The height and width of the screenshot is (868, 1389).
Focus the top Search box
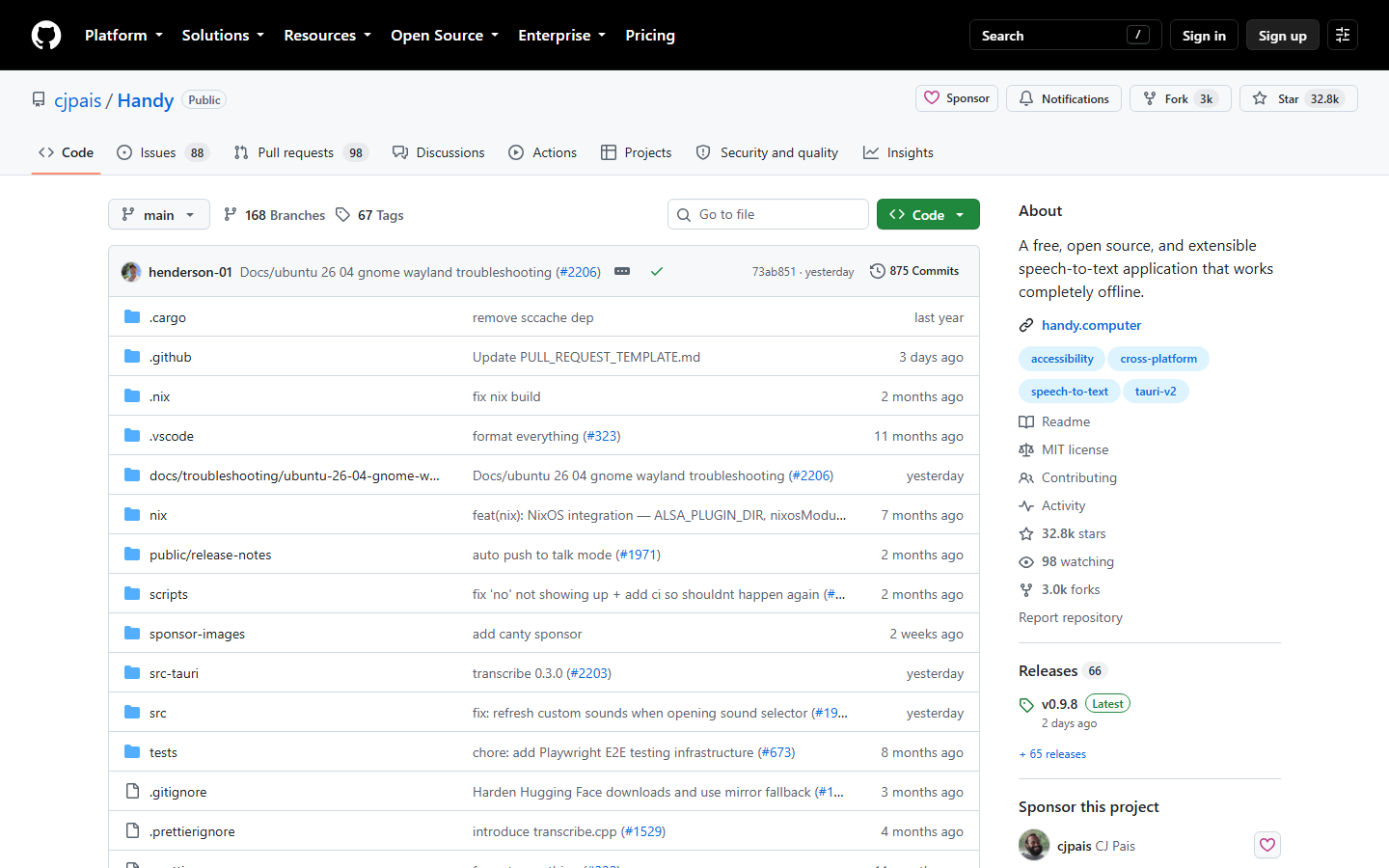coord(1065,36)
